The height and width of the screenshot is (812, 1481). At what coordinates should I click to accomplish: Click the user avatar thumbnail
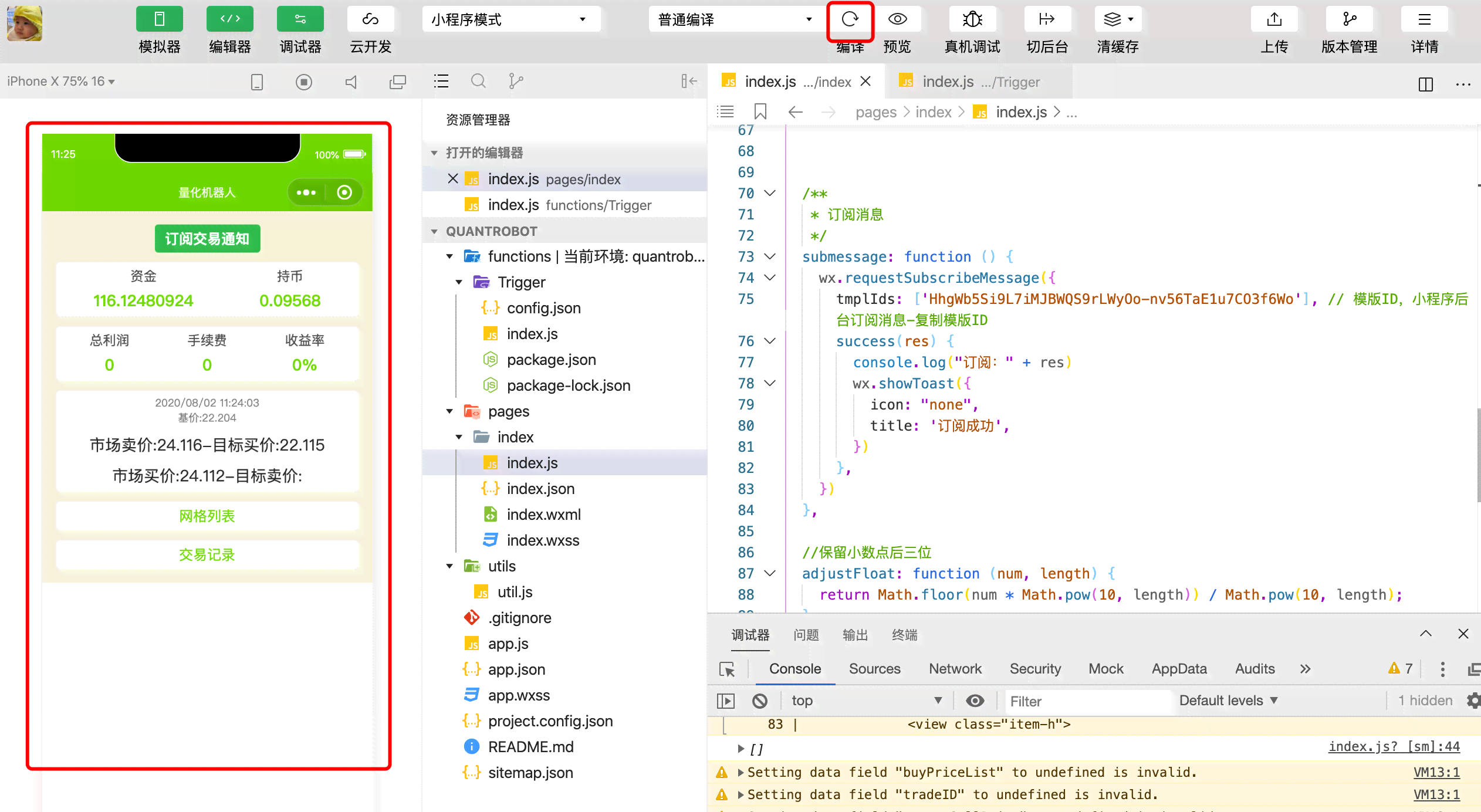pos(25,23)
